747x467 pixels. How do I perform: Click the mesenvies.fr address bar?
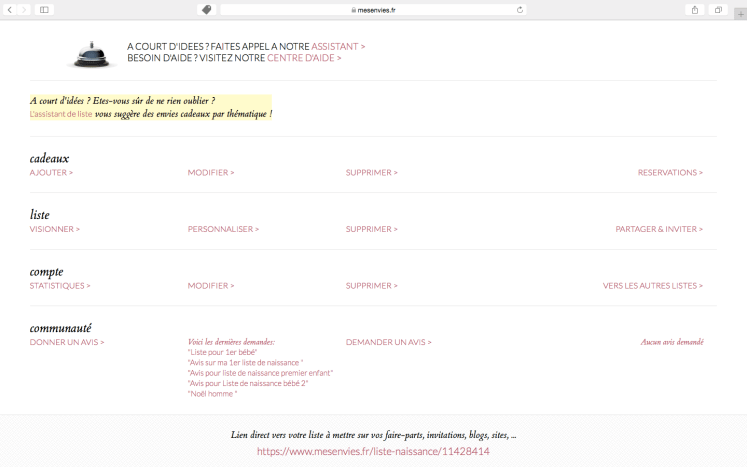[x=372, y=9]
